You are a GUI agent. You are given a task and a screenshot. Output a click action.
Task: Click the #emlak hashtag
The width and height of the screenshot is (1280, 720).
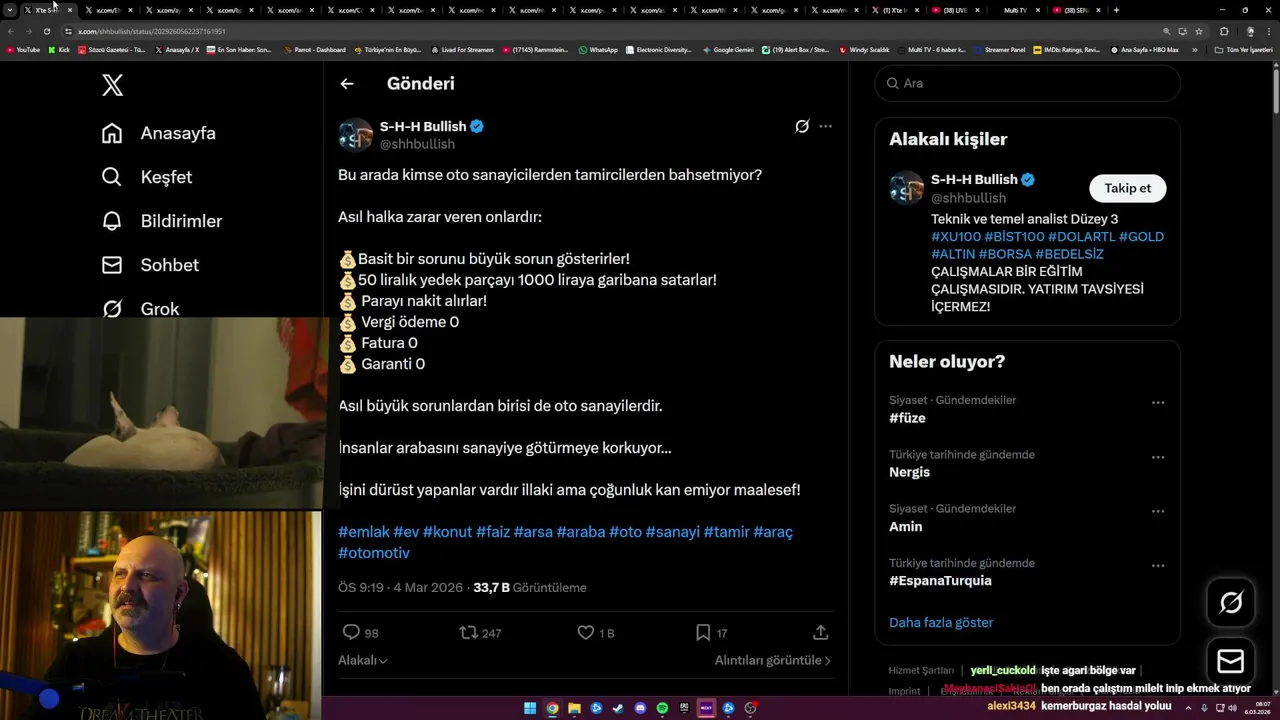(x=364, y=532)
